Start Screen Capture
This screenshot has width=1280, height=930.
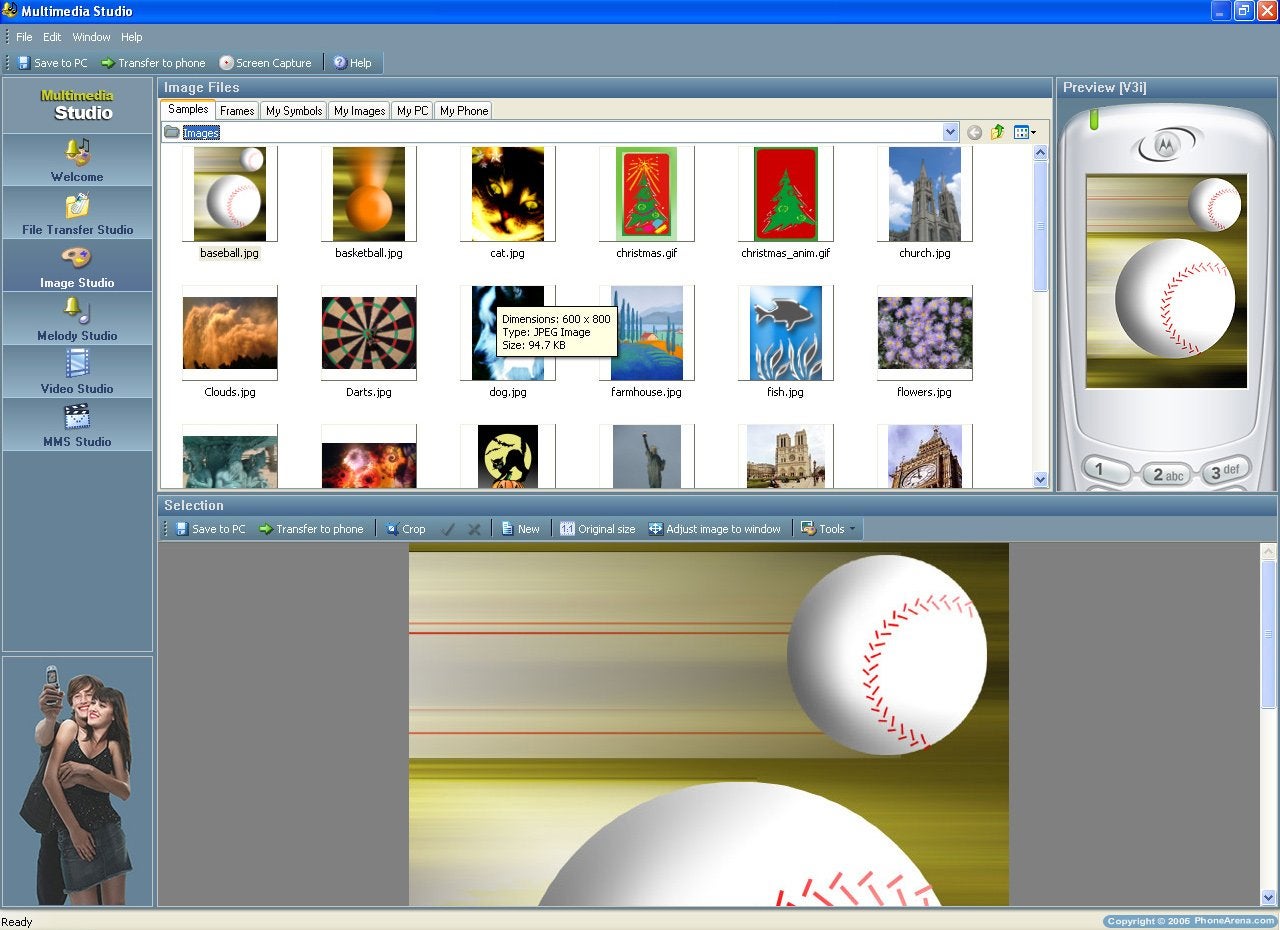tap(266, 63)
